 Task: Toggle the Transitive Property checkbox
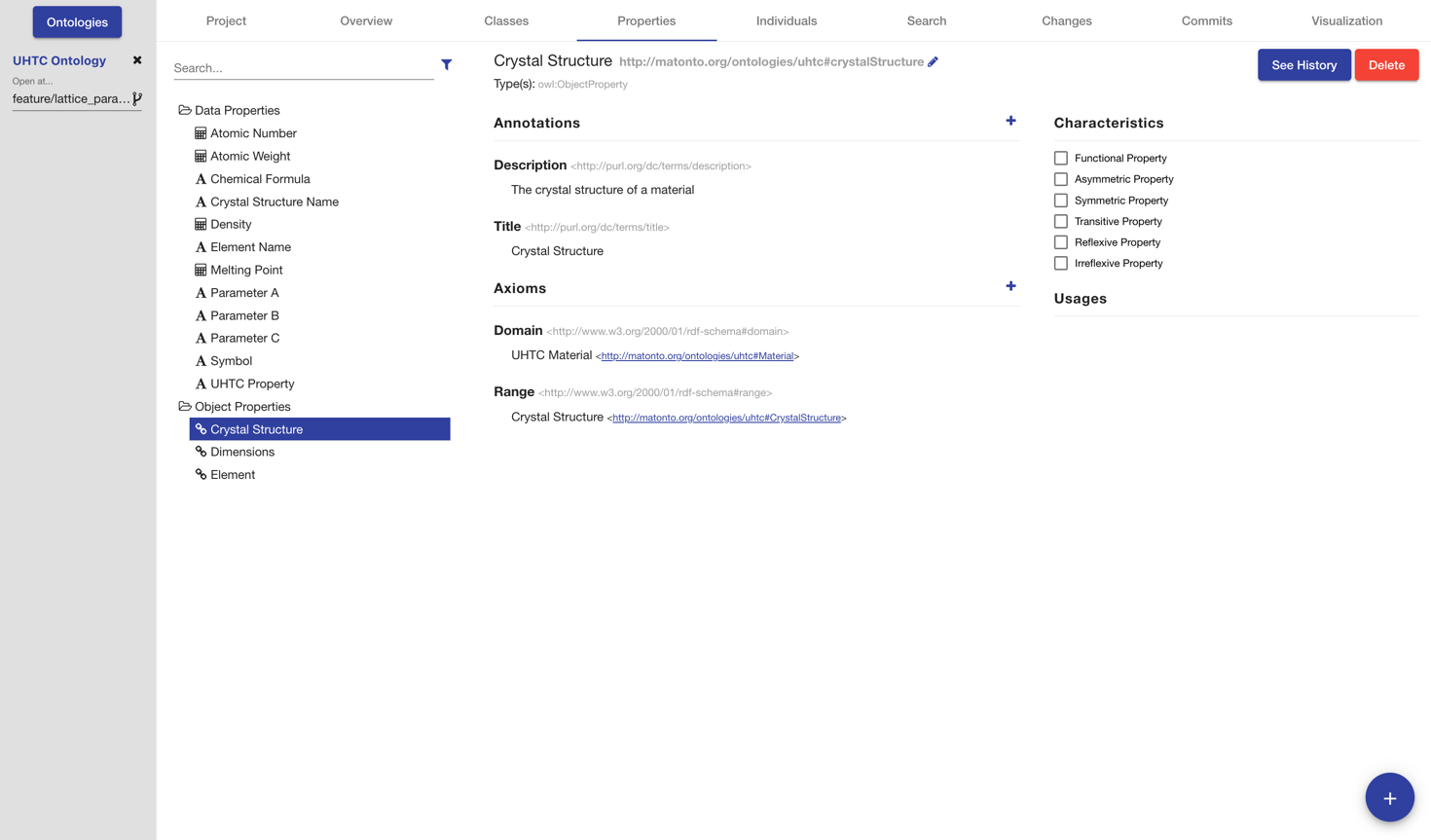(1061, 221)
